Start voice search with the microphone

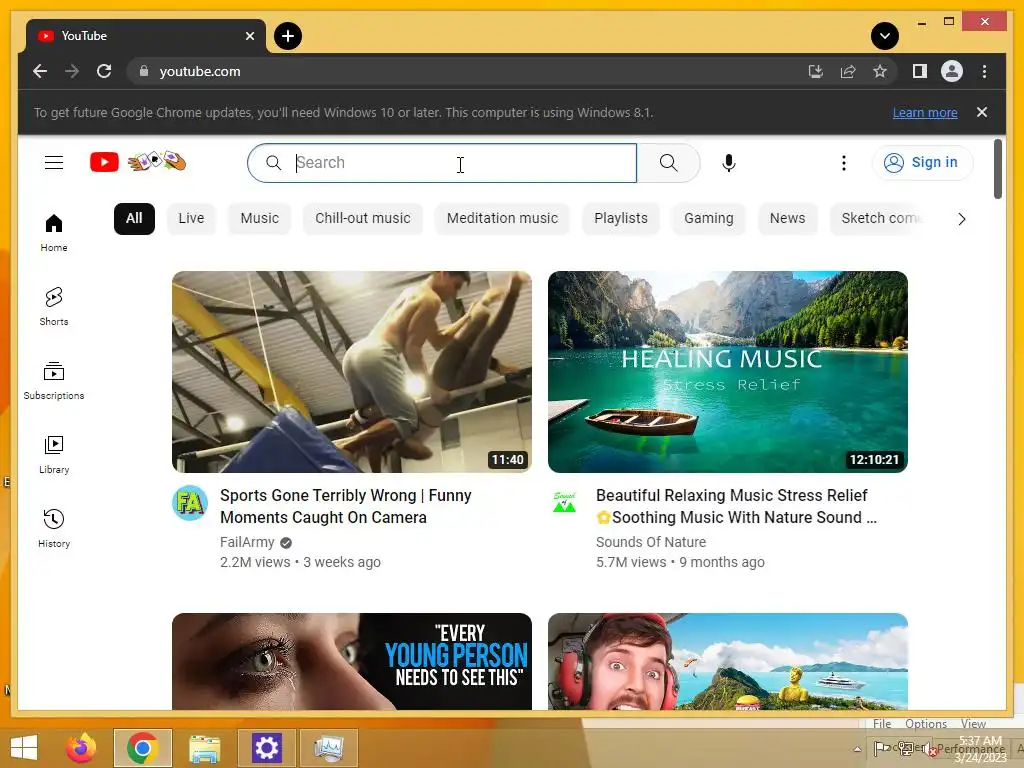coord(729,163)
